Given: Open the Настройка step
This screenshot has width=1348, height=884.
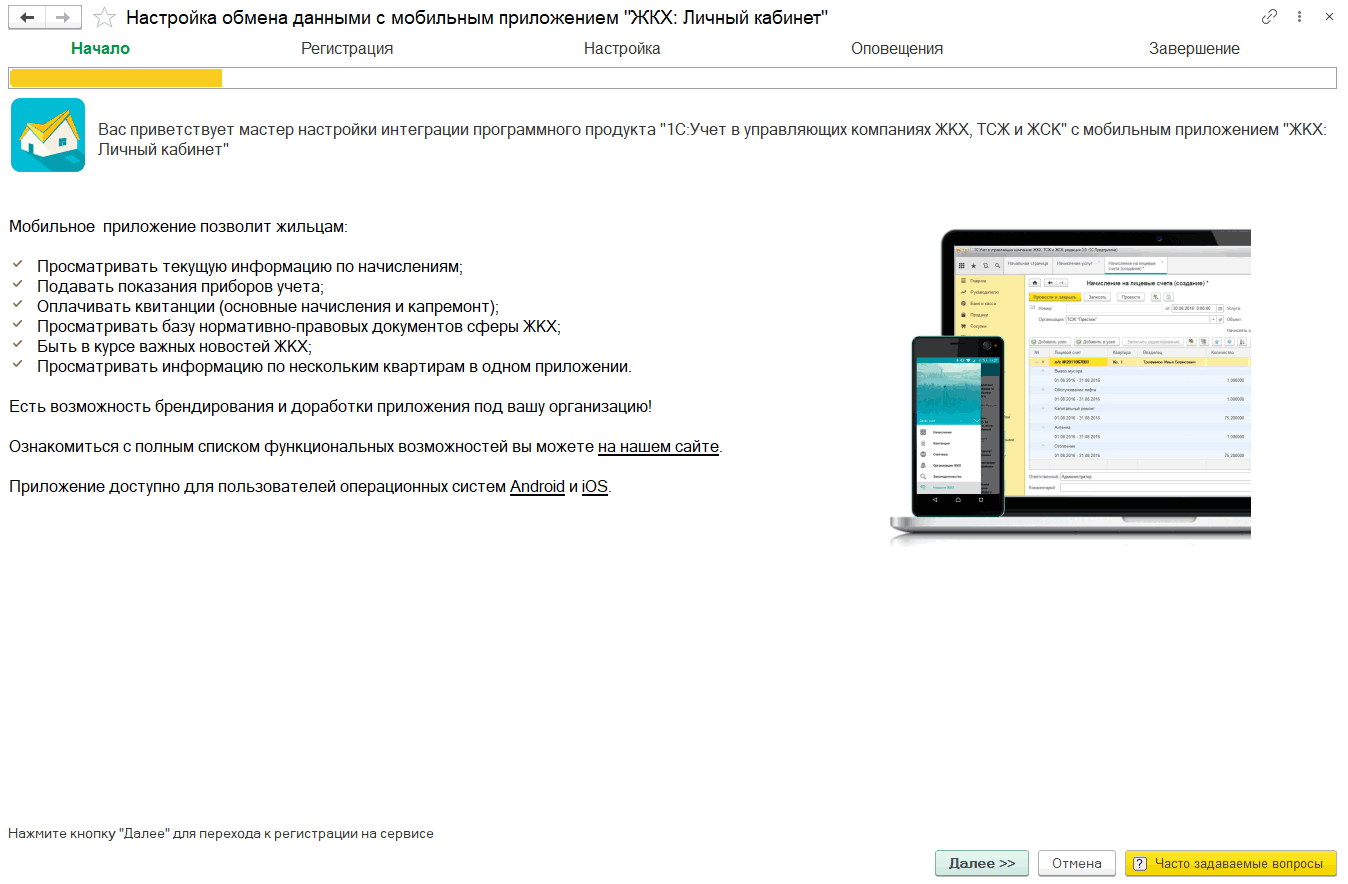Looking at the screenshot, I should coord(622,48).
